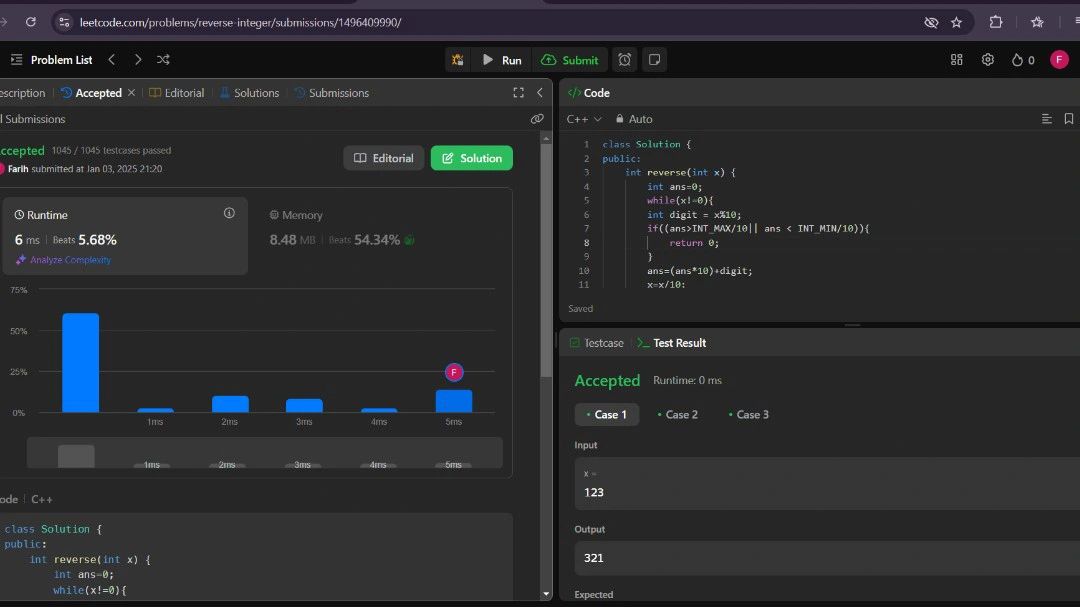Open the notes sticky icon
The width and height of the screenshot is (1080, 607).
[x=654, y=60]
